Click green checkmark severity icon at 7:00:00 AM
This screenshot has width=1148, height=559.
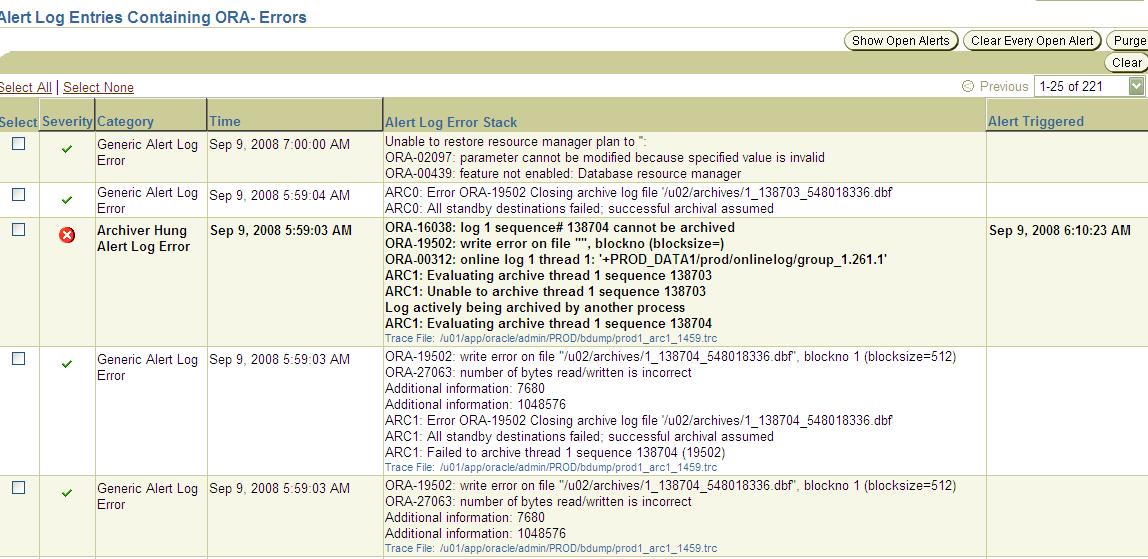click(67, 149)
